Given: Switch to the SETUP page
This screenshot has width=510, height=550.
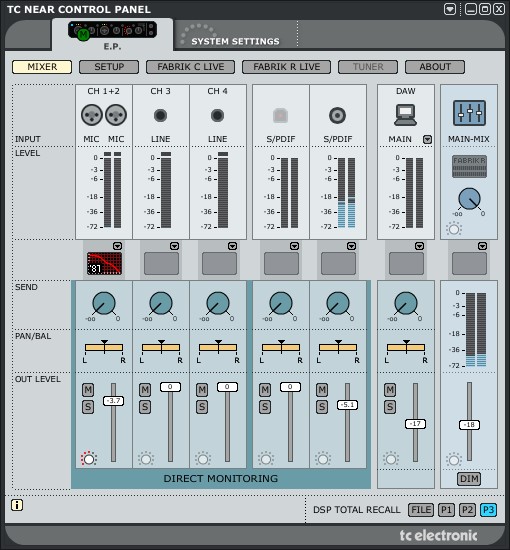Looking at the screenshot, I should pos(109,67).
